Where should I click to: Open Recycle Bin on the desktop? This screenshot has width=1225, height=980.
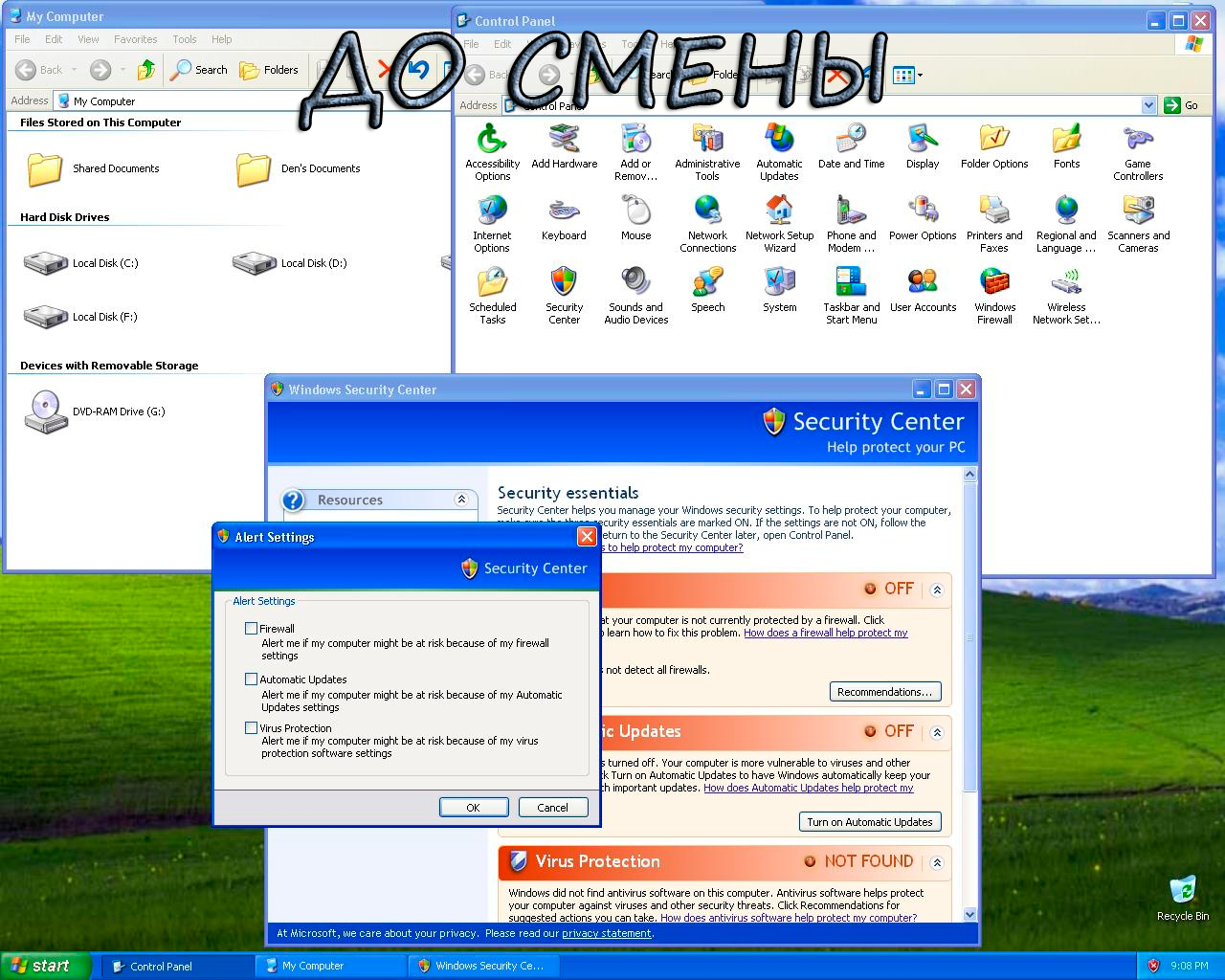[x=1183, y=898]
